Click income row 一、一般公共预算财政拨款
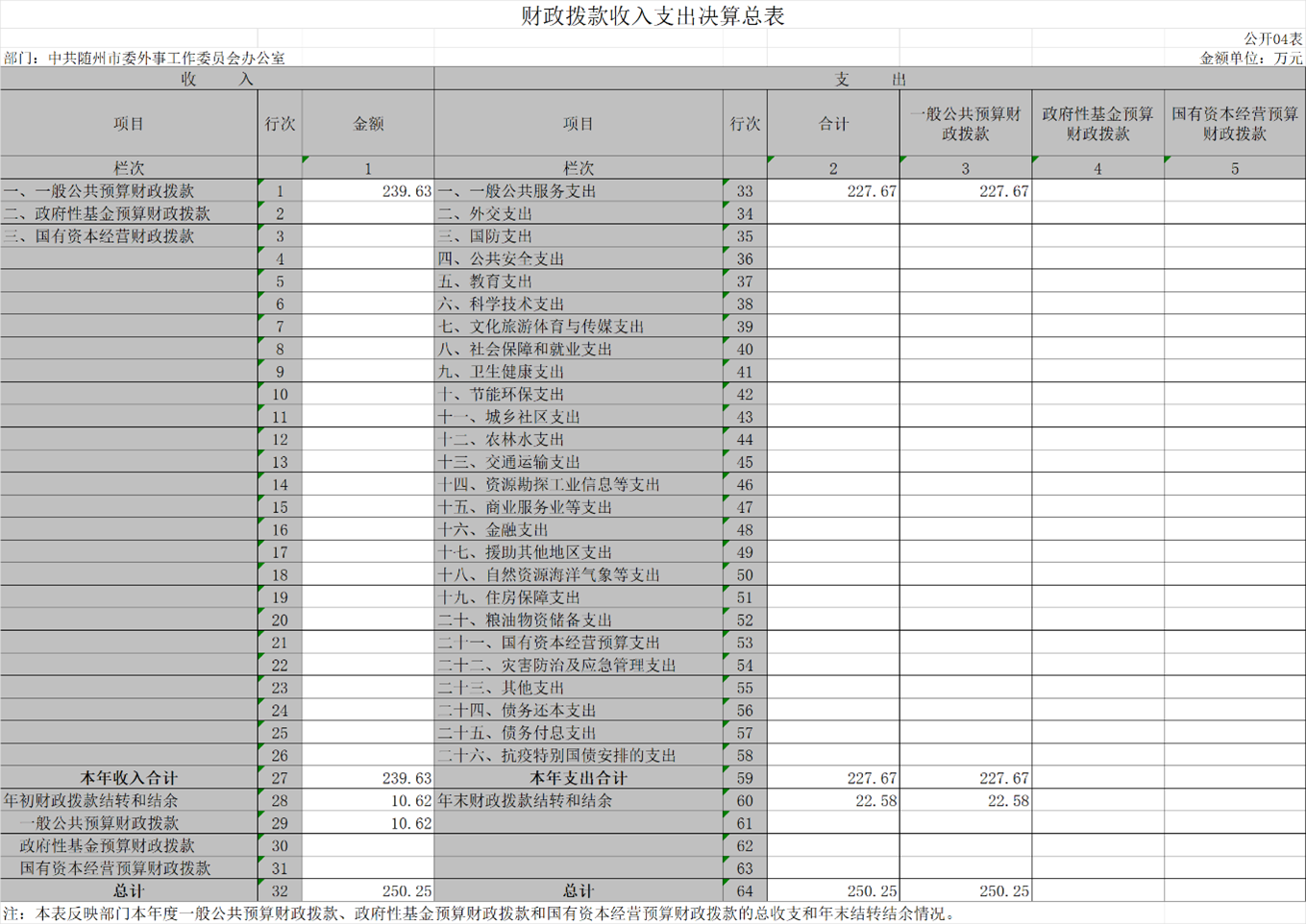The height and width of the screenshot is (924, 1306). point(129,191)
